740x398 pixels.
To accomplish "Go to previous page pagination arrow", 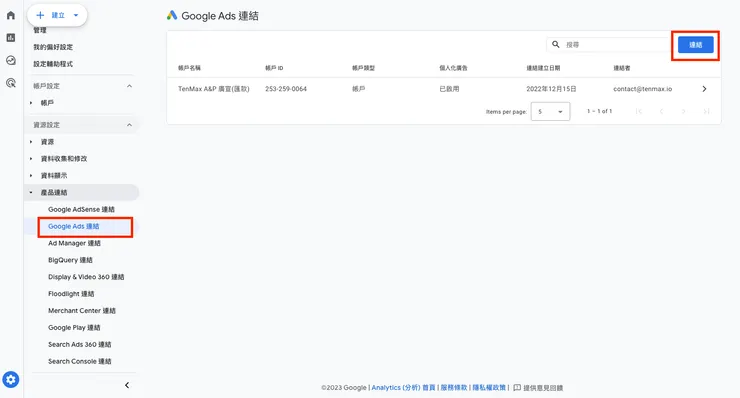I will point(661,111).
